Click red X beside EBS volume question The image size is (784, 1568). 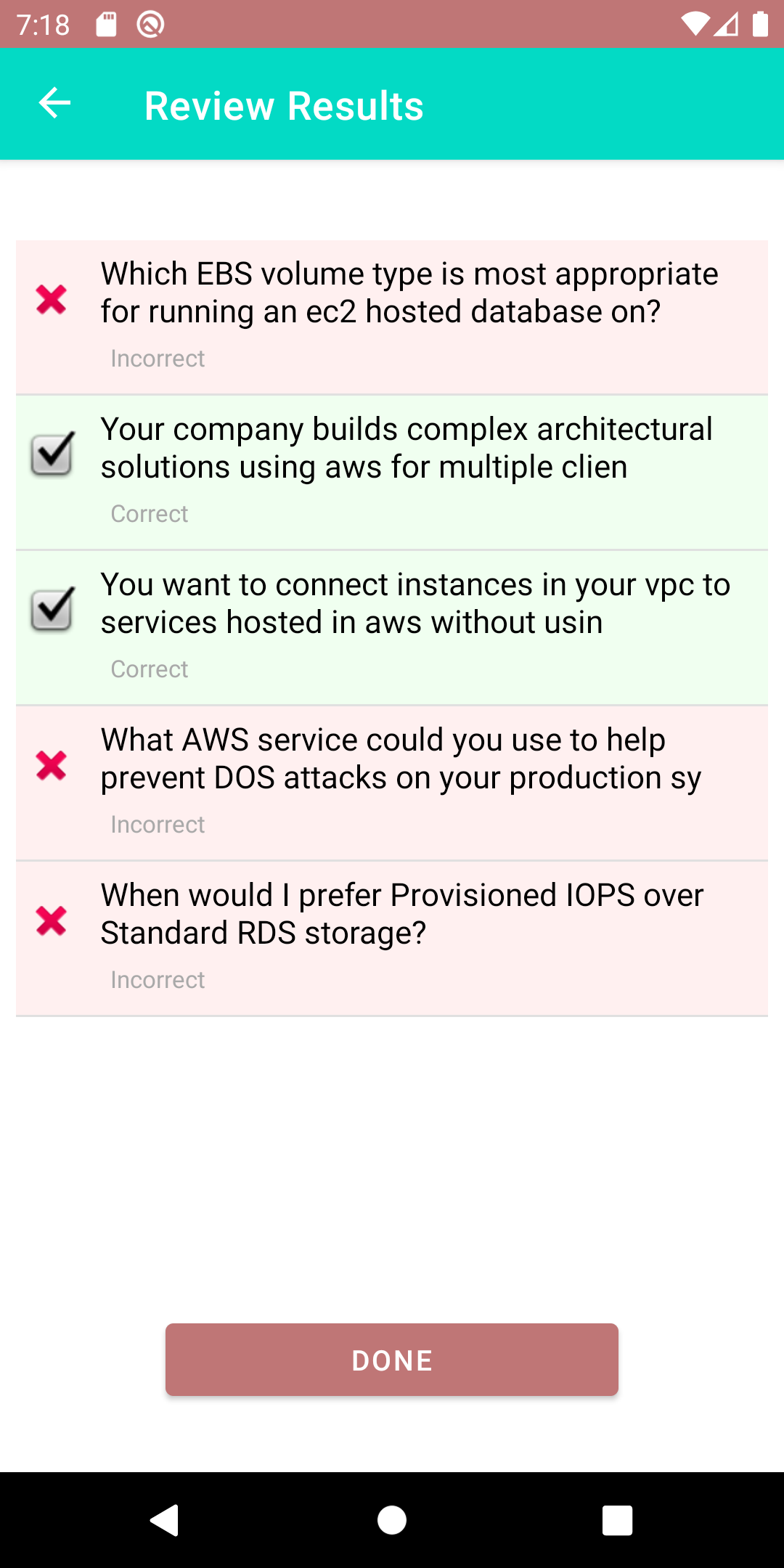(x=52, y=299)
